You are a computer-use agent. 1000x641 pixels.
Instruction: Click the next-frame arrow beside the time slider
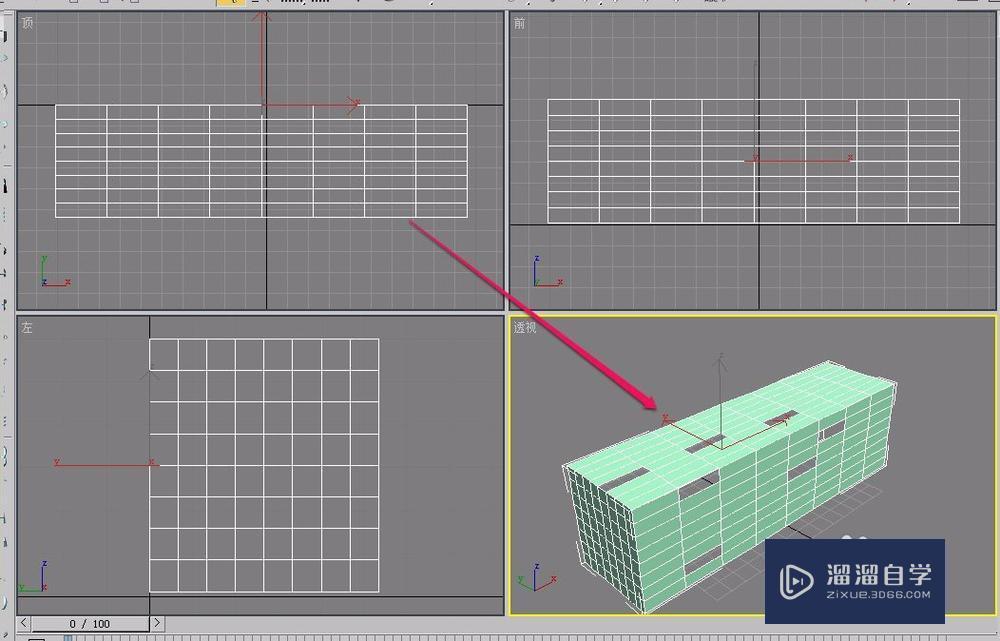point(155,623)
